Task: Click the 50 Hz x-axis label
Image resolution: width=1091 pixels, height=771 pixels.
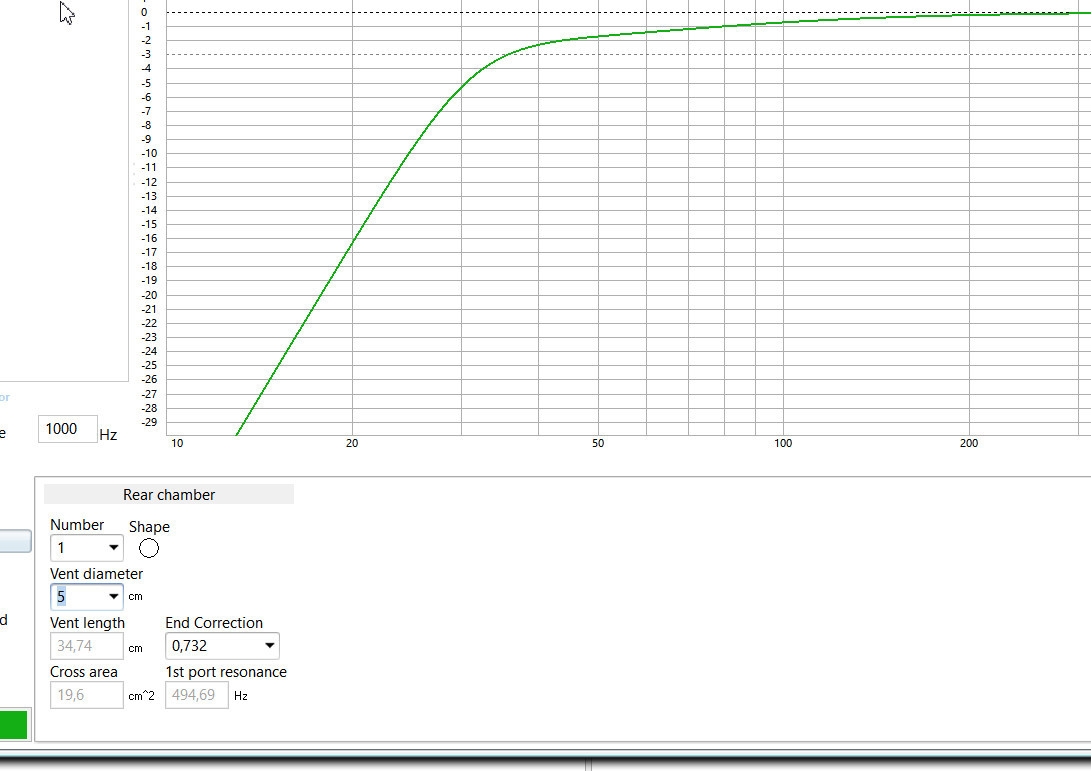Action: pos(598,443)
